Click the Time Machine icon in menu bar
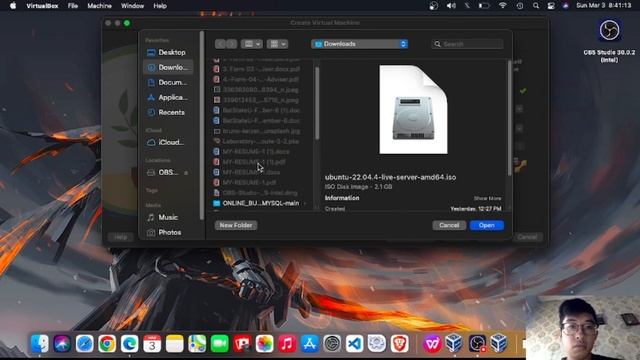Viewport: 640px width, 360px height. [x=520, y=6]
